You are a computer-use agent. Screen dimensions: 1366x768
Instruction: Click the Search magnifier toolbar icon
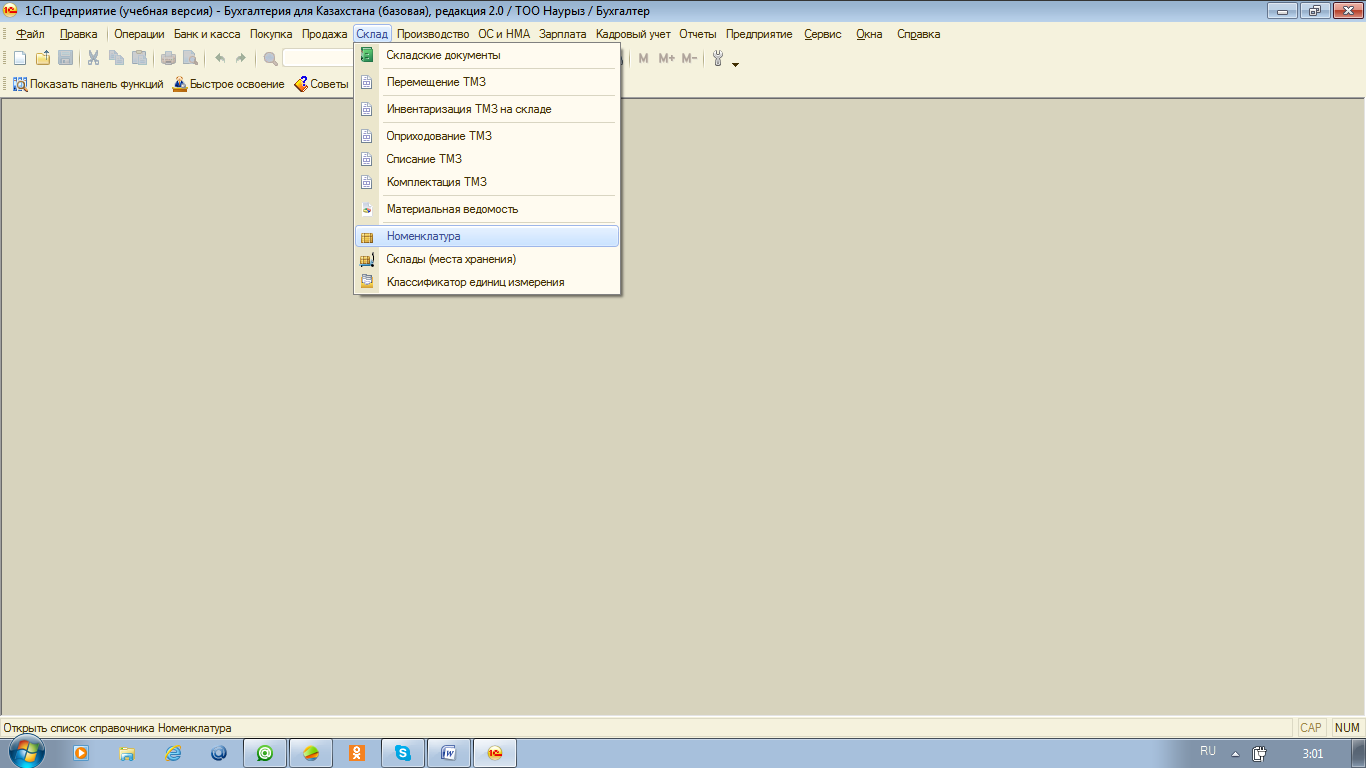coord(270,58)
